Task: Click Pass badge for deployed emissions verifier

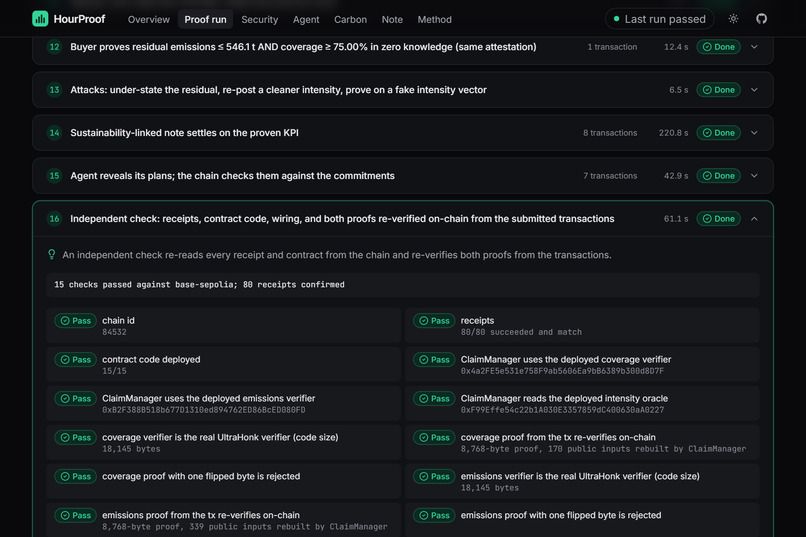Action: click(76, 399)
